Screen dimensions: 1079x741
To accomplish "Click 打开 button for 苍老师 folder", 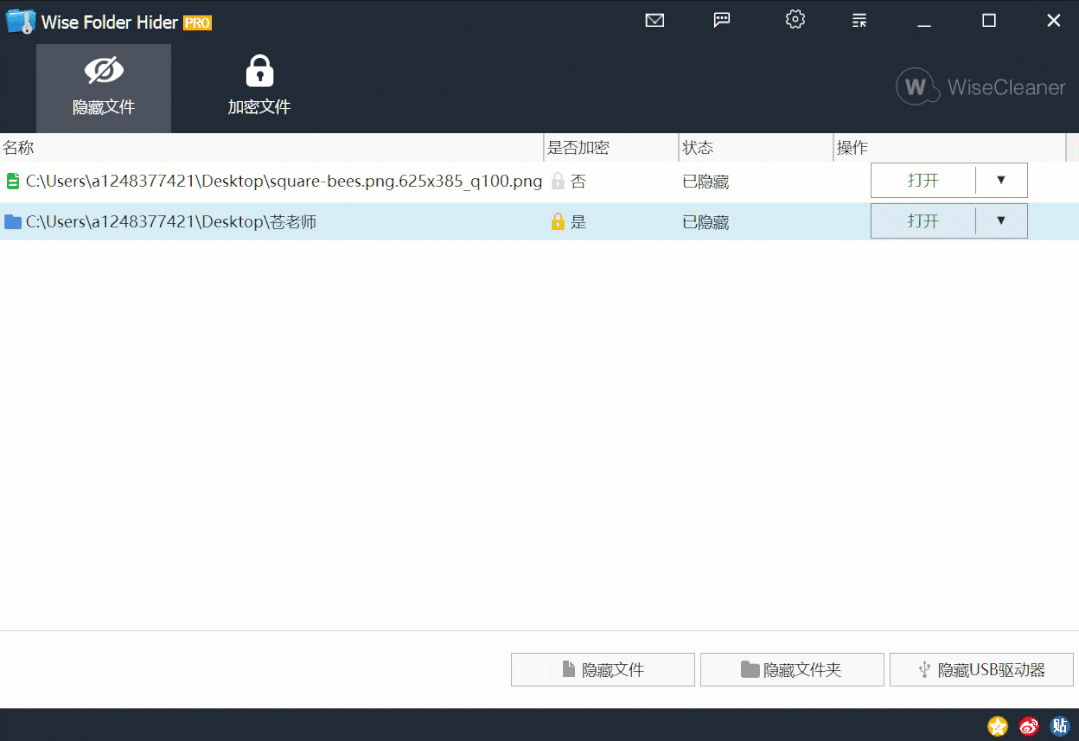I will [923, 221].
